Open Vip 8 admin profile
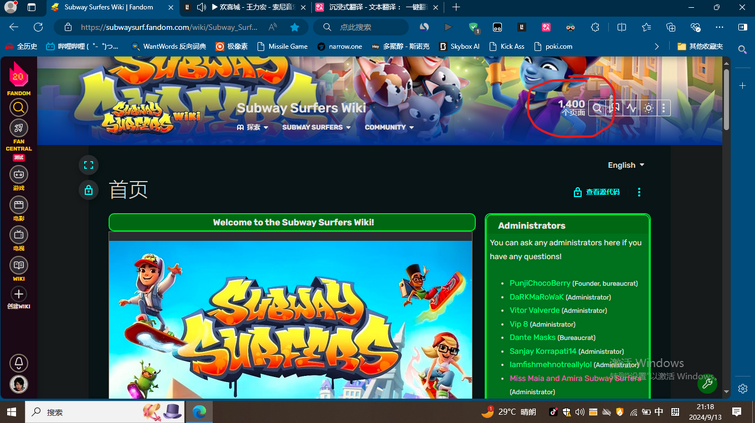 pyautogui.click(x=519, y=324)
